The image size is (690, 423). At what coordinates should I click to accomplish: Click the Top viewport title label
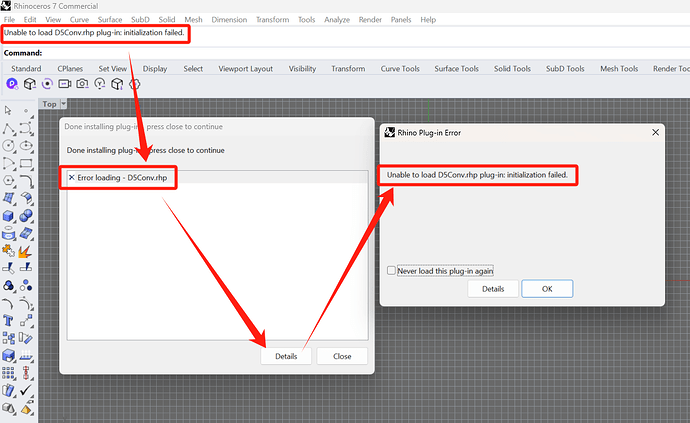(49, 104)
